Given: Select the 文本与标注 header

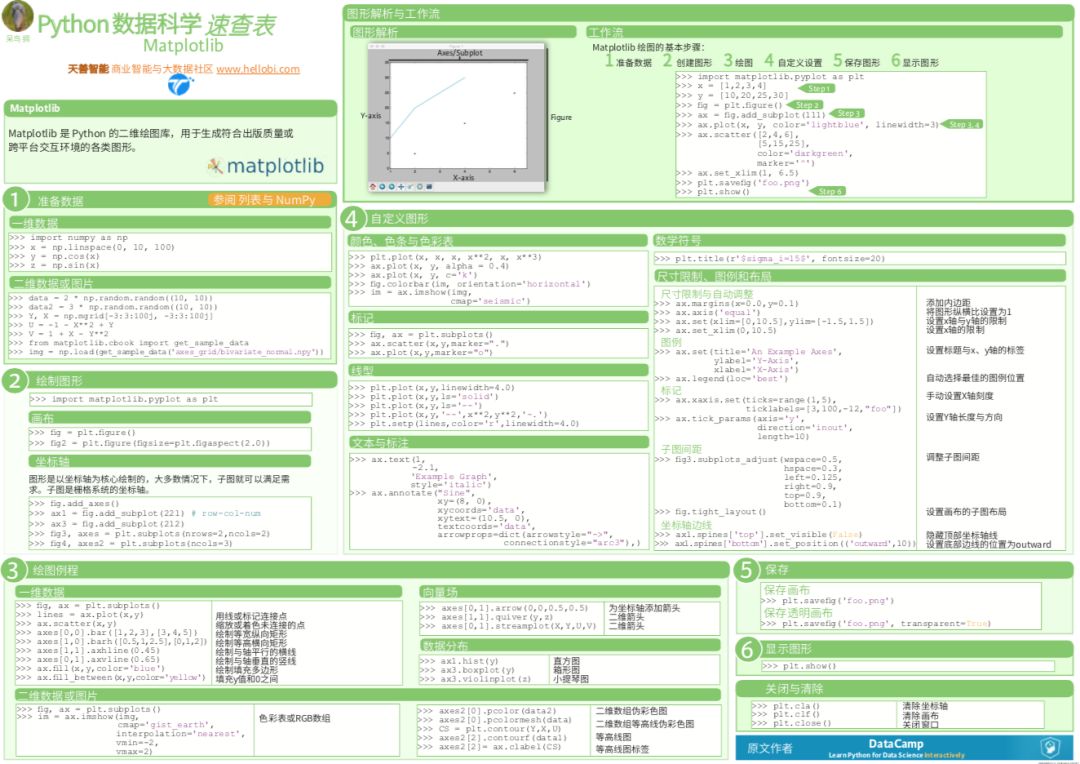Looking at the screenshot, I should 499,442.
